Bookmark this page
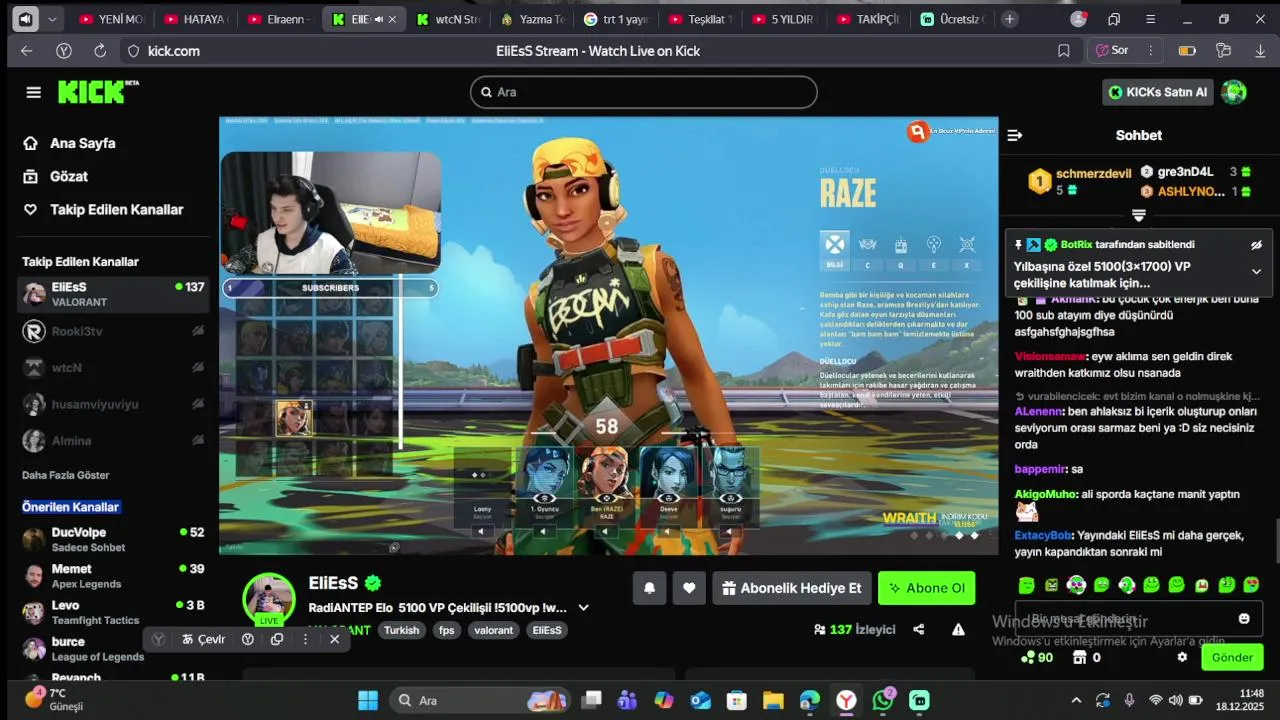Image resolution: width=1280 pixels, height=720 pixels. tap(1064, 51)
